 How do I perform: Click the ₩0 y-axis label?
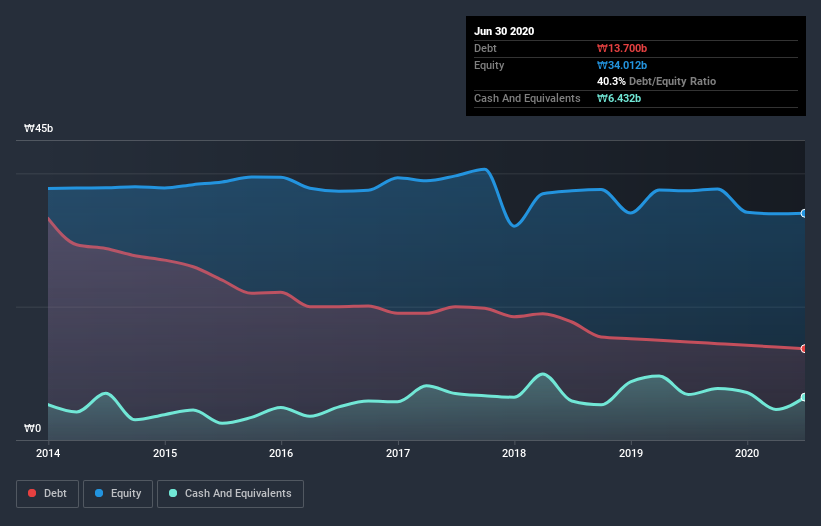point(32,429)
